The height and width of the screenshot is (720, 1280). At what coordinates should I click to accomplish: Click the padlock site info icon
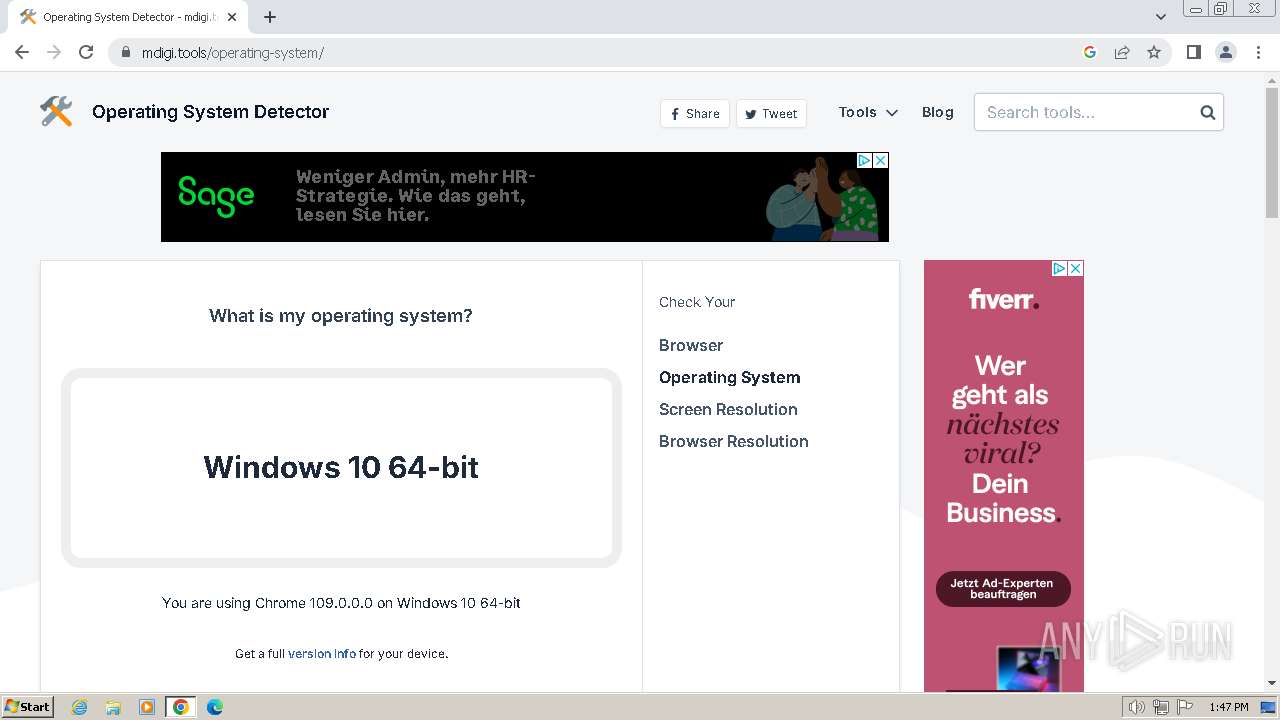(x=125, y=53)
